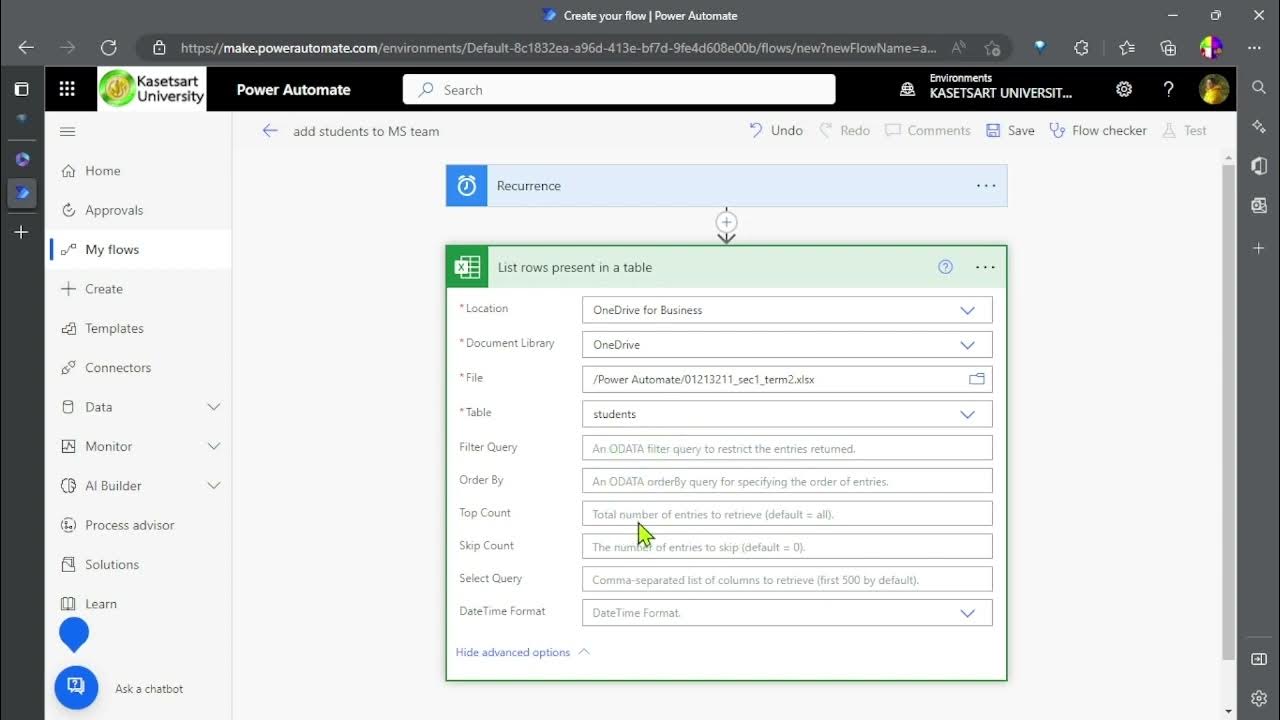Open browser settings and more menu
The width and height of the screenshot is (1280, 720).
(x=1254, y=47)
